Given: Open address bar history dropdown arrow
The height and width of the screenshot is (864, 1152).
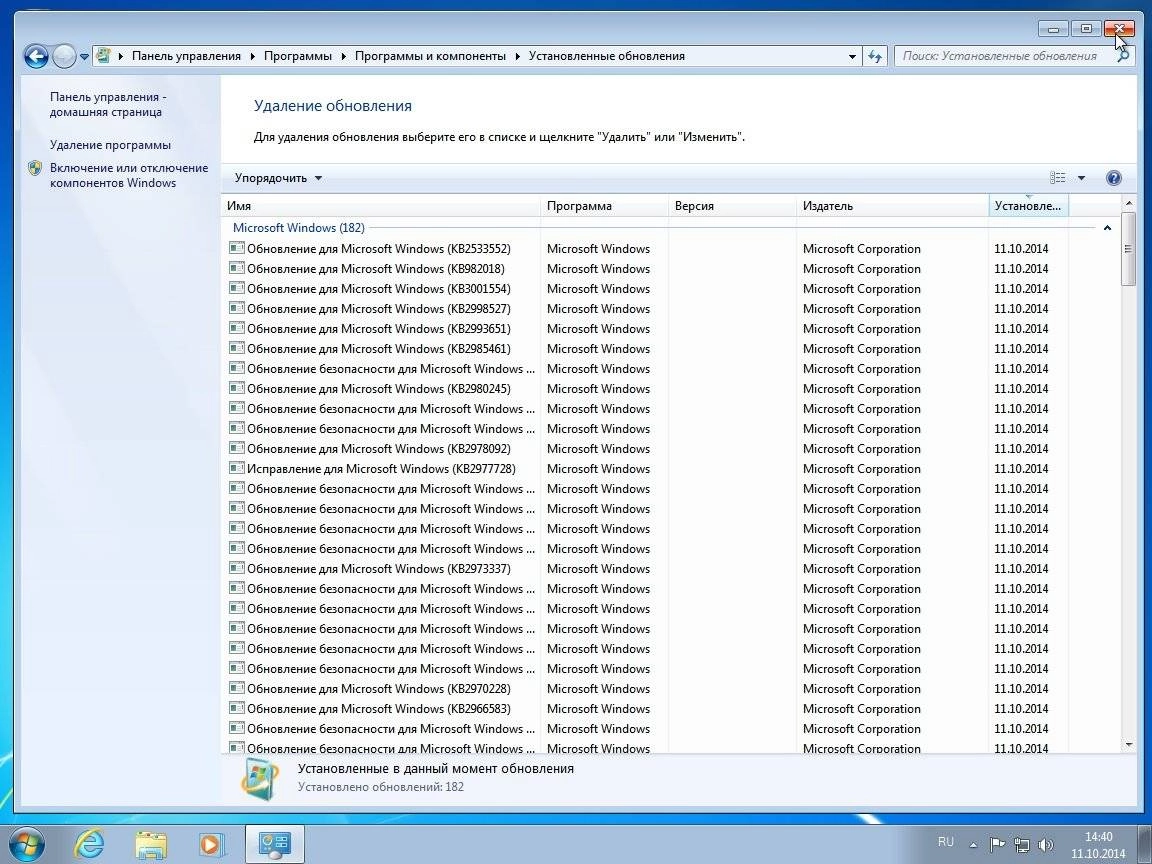Looking at the screenshot, I should [x=852, y=56].
